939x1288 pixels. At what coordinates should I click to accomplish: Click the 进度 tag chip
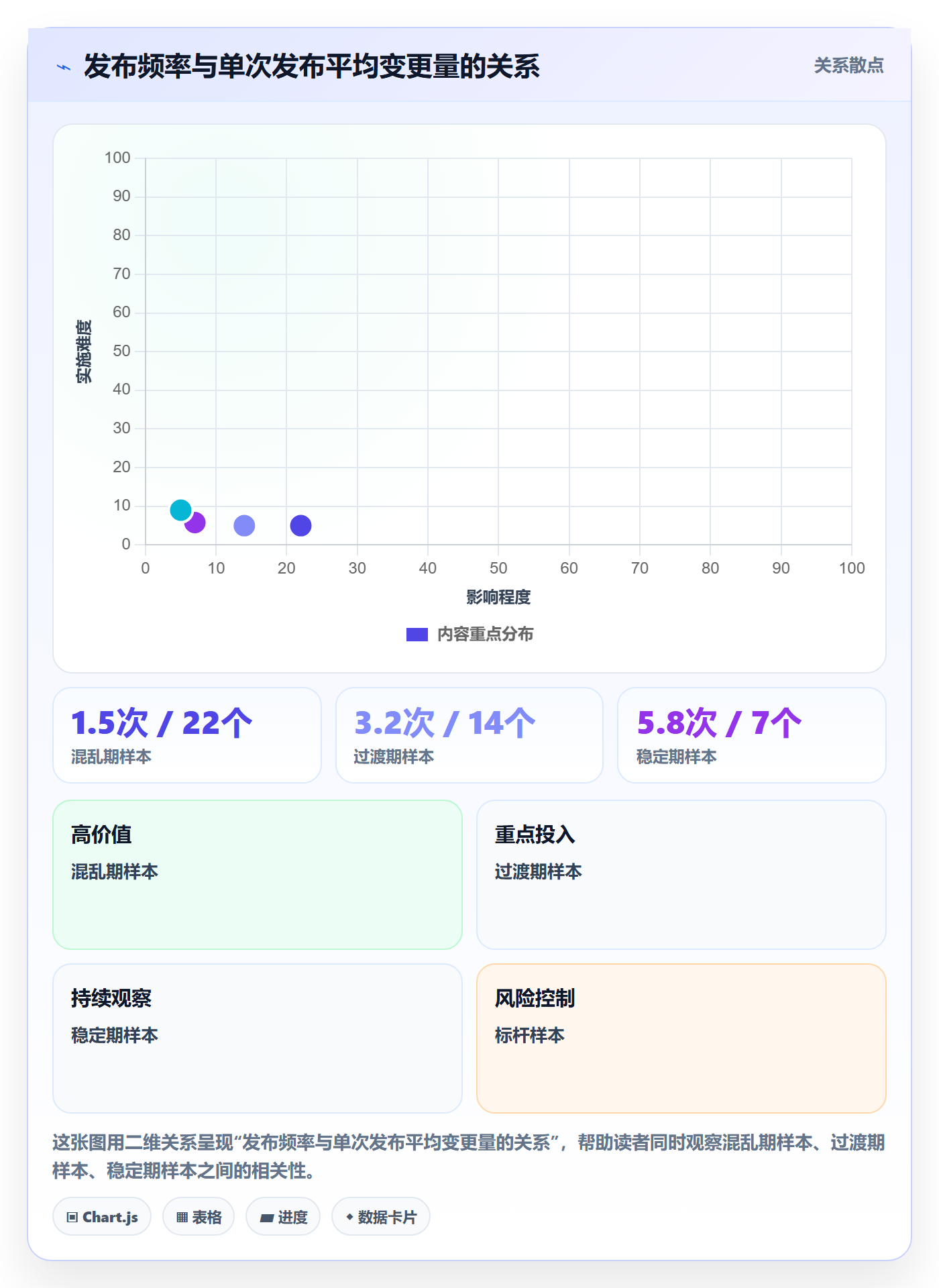pos(283,1217)
